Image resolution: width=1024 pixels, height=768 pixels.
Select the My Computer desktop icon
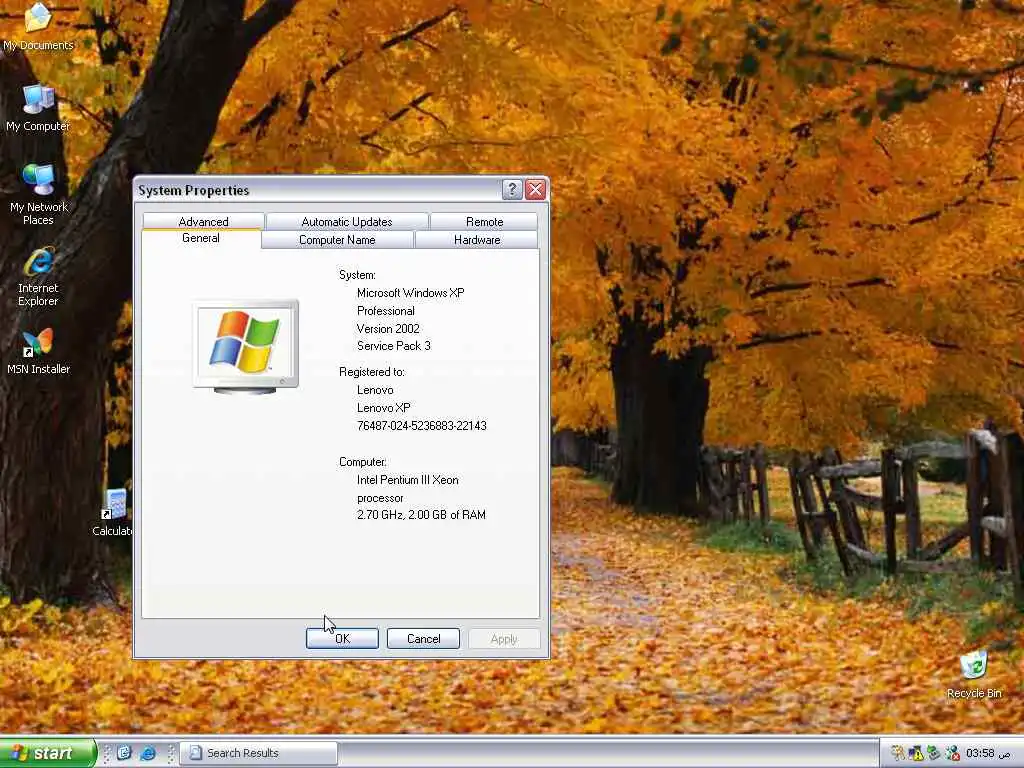(38, 108)
